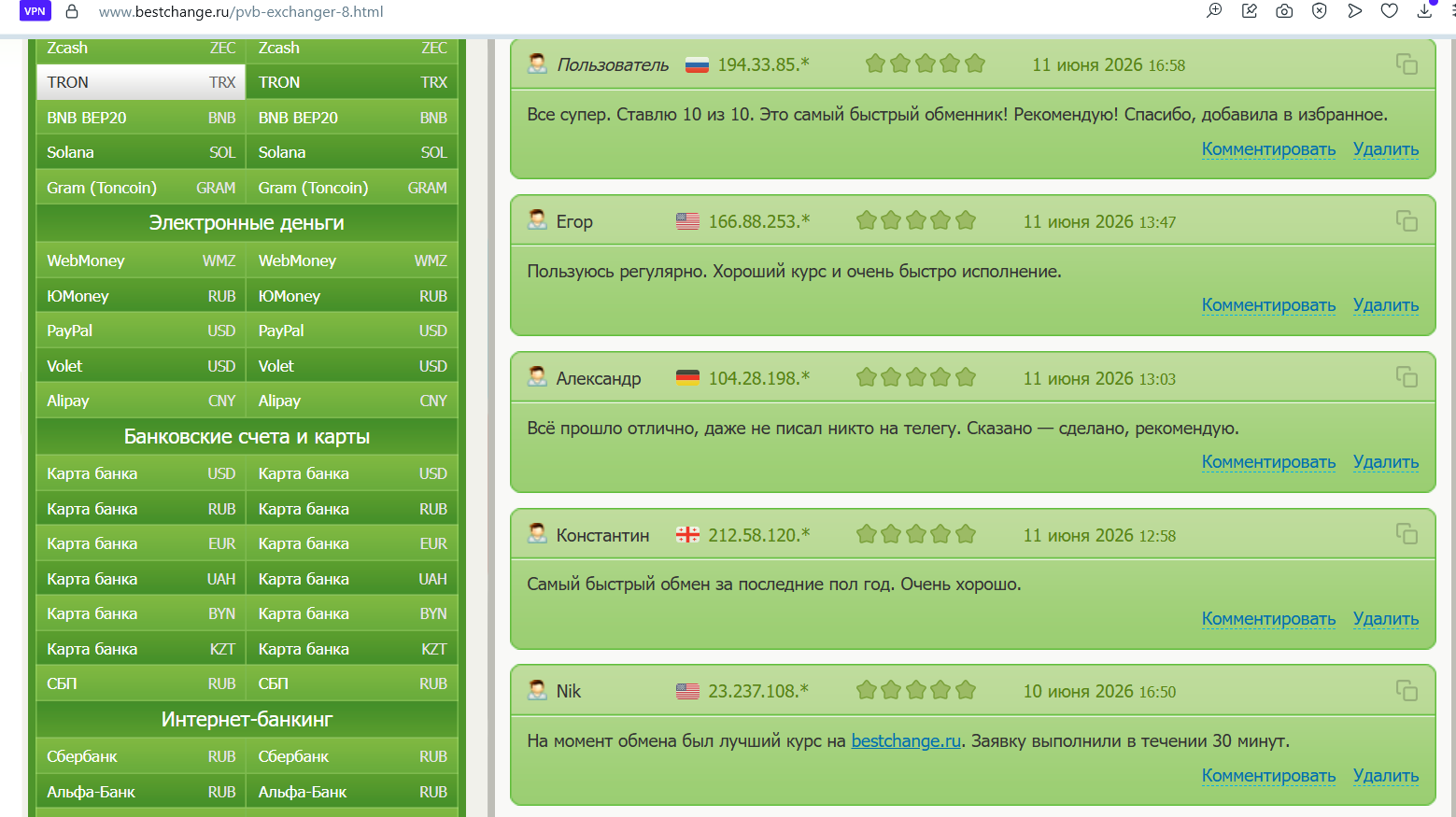The image size is (1456, 817).
Task: Bookmark the page with the heart icon
Action: pos(1390,11)
